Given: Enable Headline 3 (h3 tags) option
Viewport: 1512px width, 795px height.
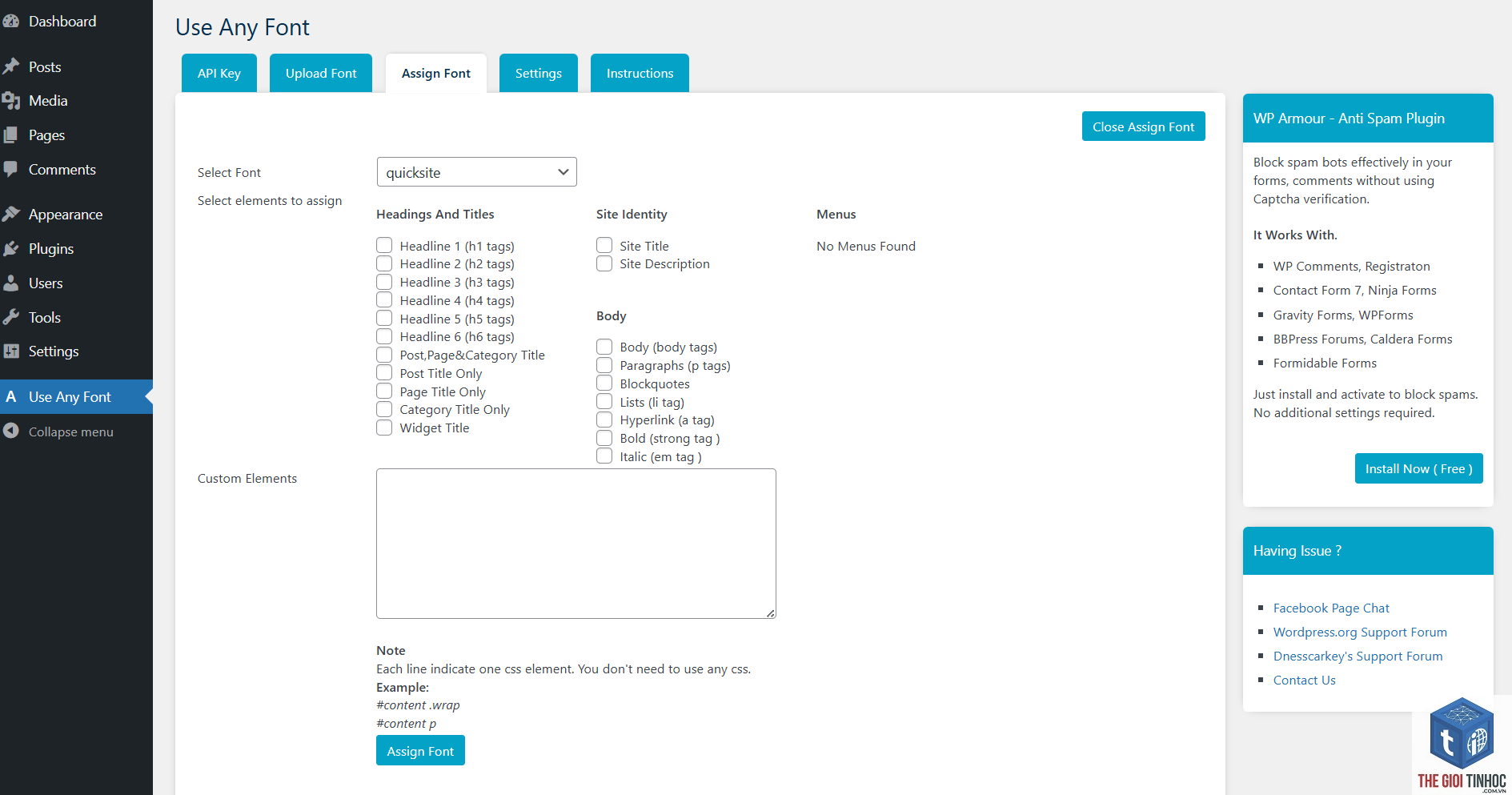Looking at the screenshot, I should pos(384,282).
